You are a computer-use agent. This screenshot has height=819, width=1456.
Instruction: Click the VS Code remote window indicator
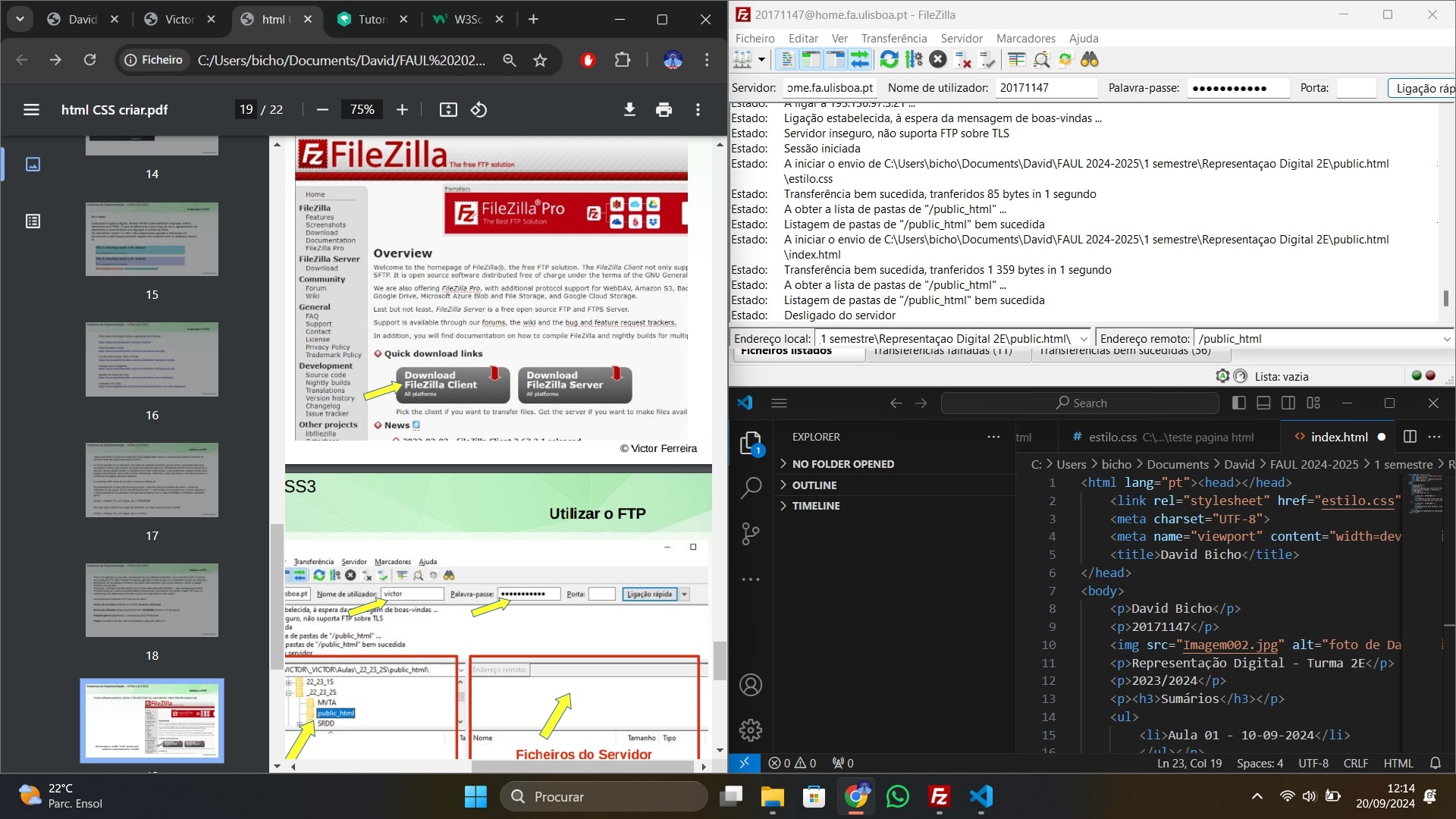click(x=744, y=763)
